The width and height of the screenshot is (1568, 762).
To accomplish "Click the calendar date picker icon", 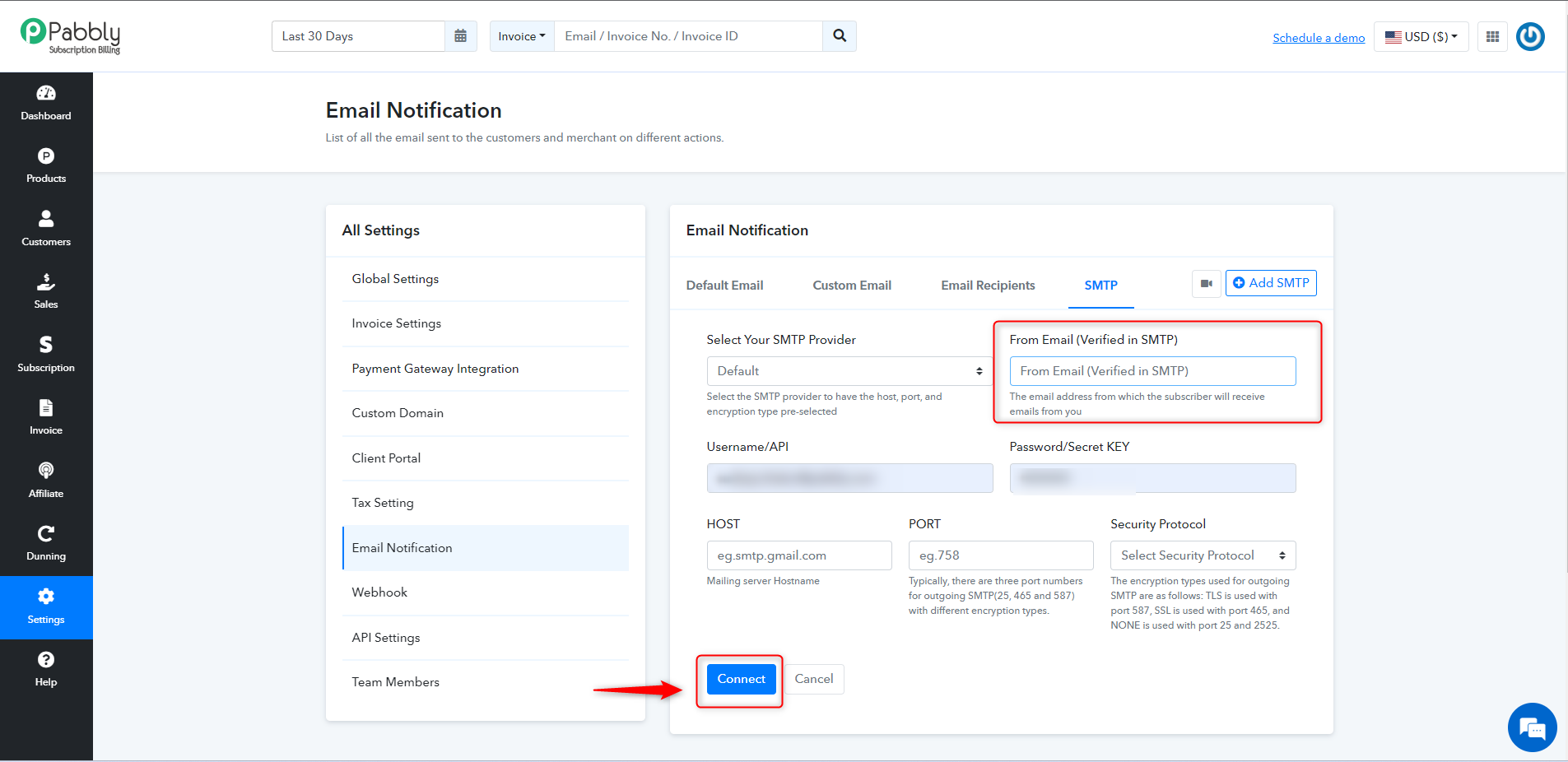I will click(x=461, y=36).
